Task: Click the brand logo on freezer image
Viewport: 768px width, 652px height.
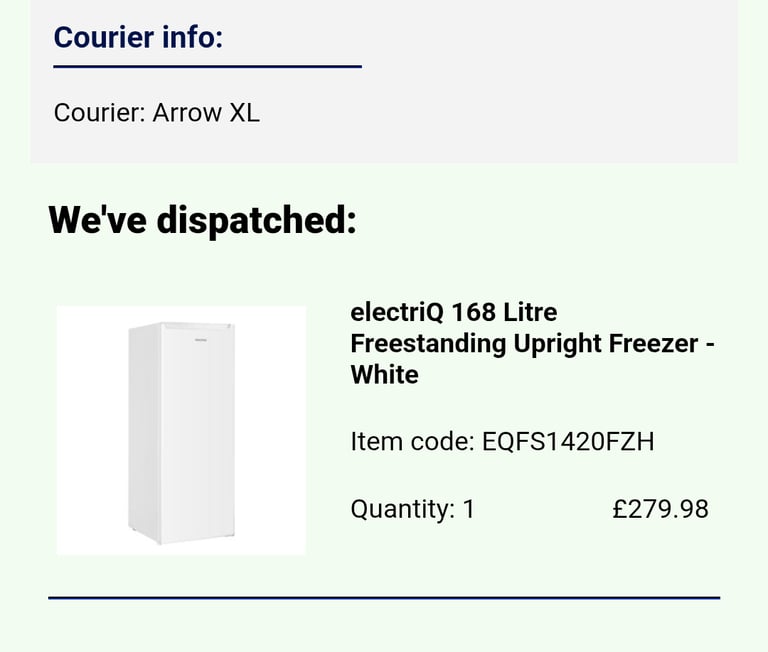Action: click(x=201, y=339)
